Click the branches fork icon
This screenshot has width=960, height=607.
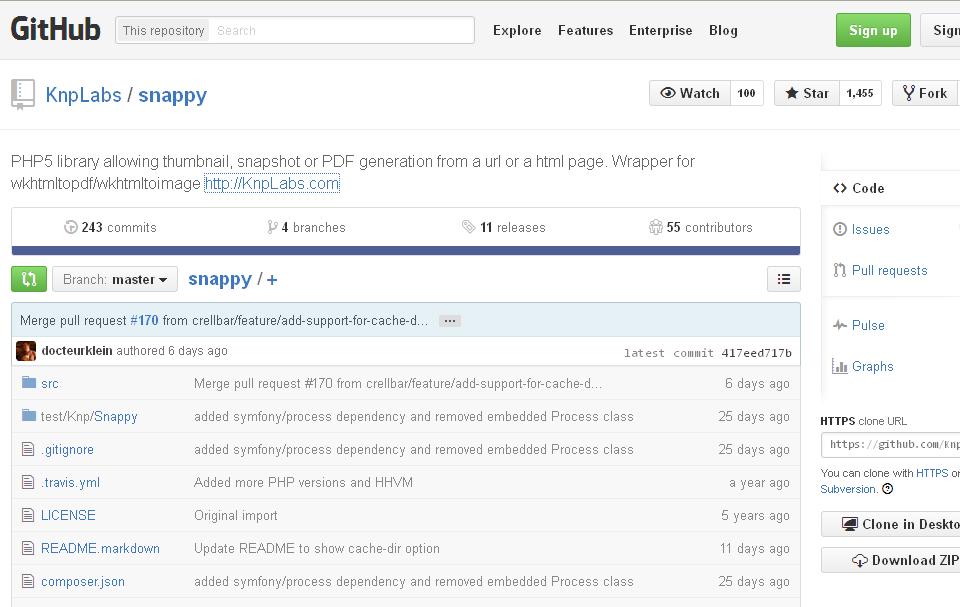(x=272, y=227)
